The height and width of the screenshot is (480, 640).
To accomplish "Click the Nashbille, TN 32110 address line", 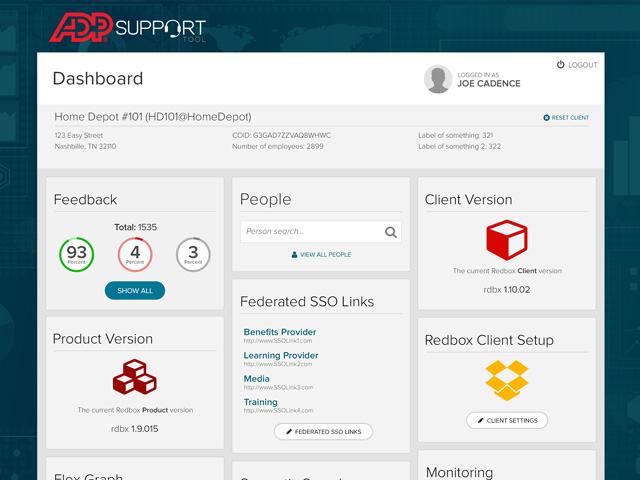I will click(x=85, y=146).
